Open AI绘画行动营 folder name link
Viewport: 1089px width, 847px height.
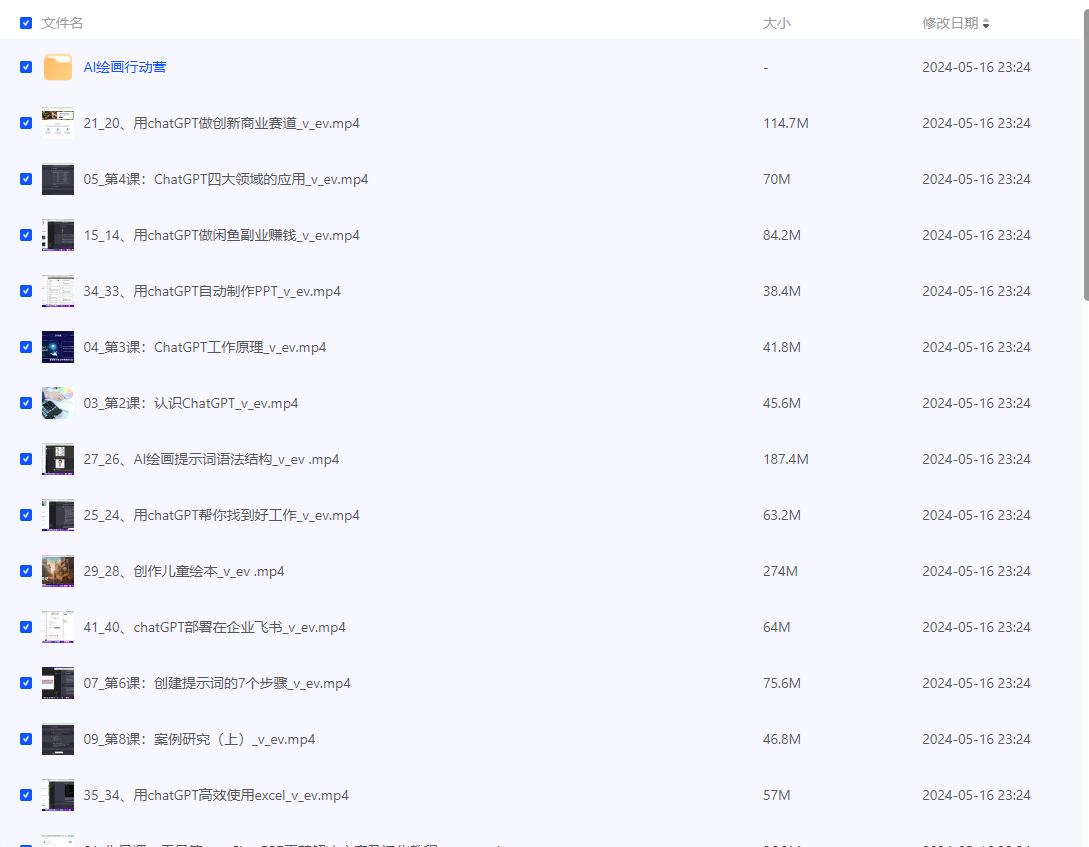pyautogui.click(x=125, y=68)
